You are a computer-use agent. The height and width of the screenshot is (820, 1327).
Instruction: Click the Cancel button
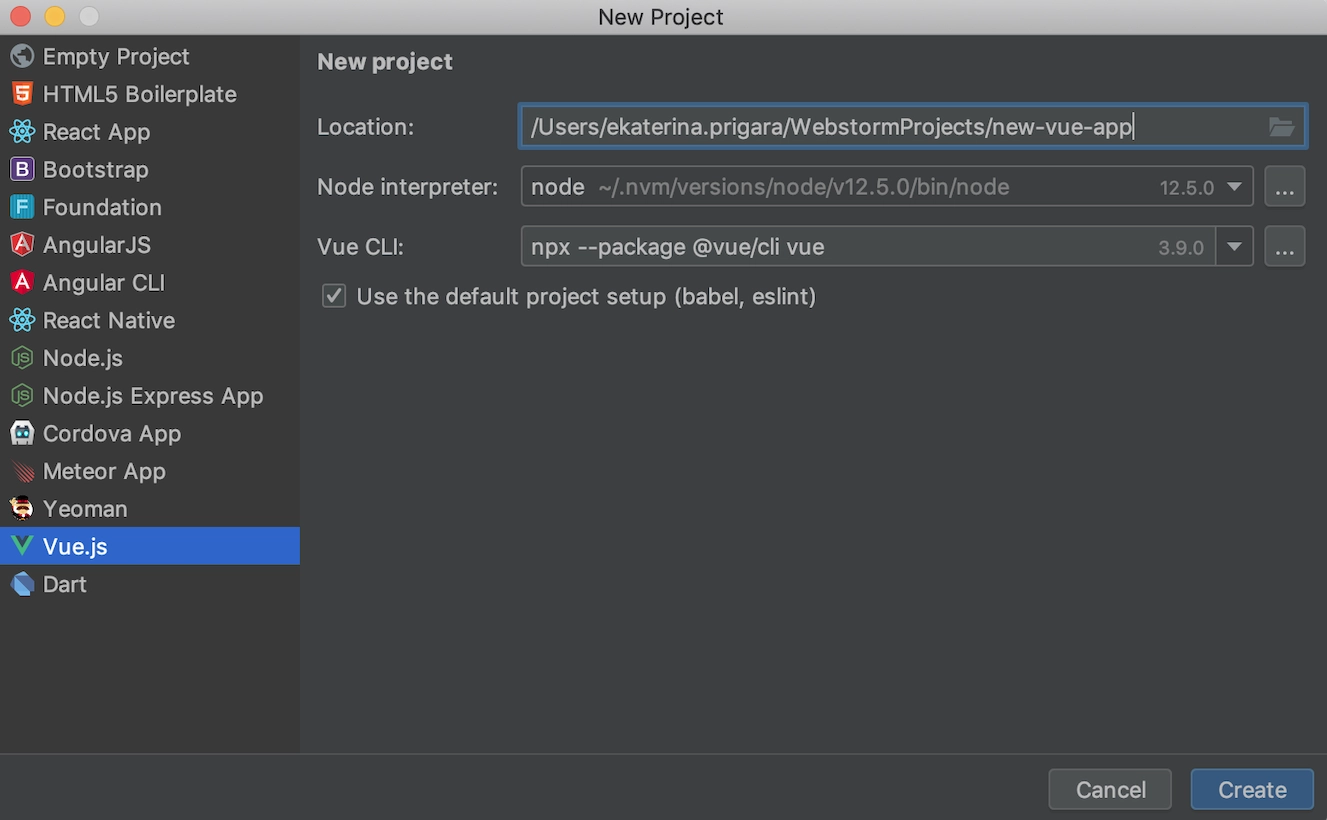pyautogui.click(x=1110, y=789)
